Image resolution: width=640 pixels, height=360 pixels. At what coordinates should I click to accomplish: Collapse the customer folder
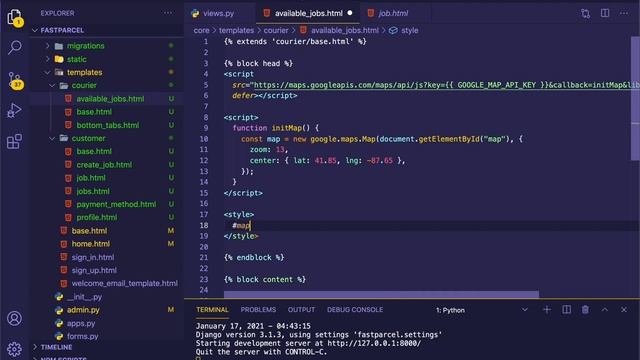[x=52, y=138]
